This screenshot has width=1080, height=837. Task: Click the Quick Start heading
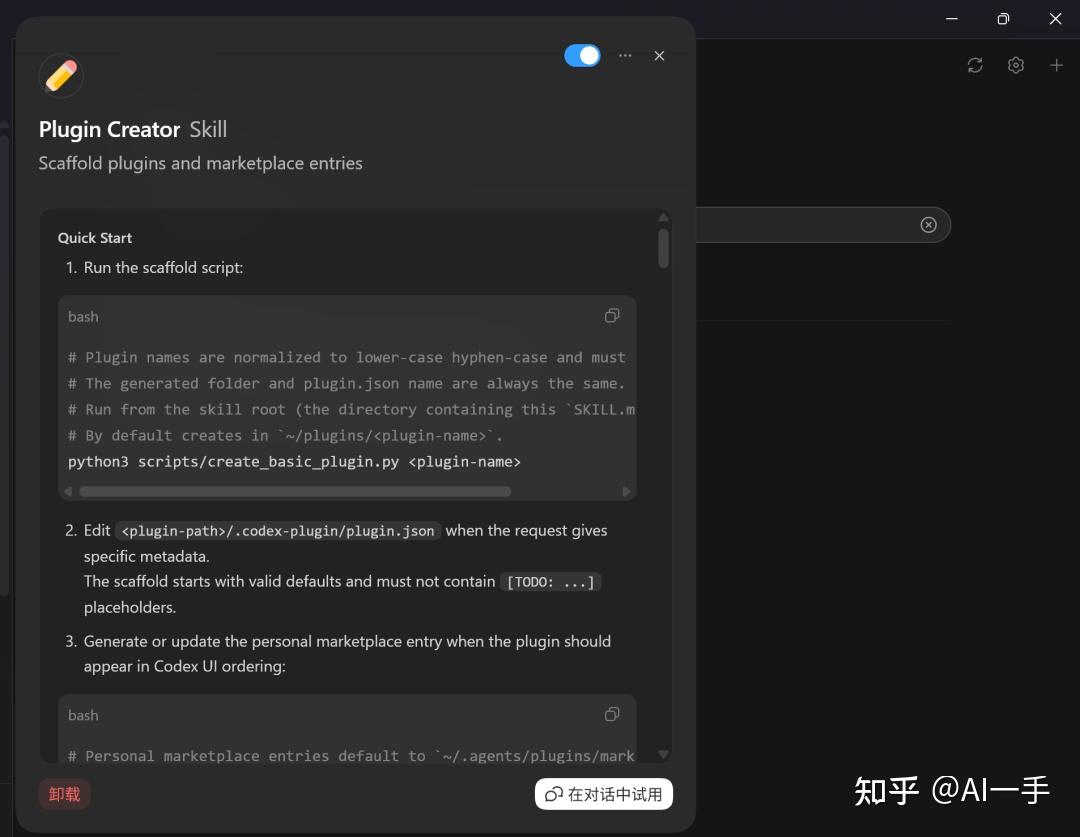pyautogui.click(x=95, y=238)
